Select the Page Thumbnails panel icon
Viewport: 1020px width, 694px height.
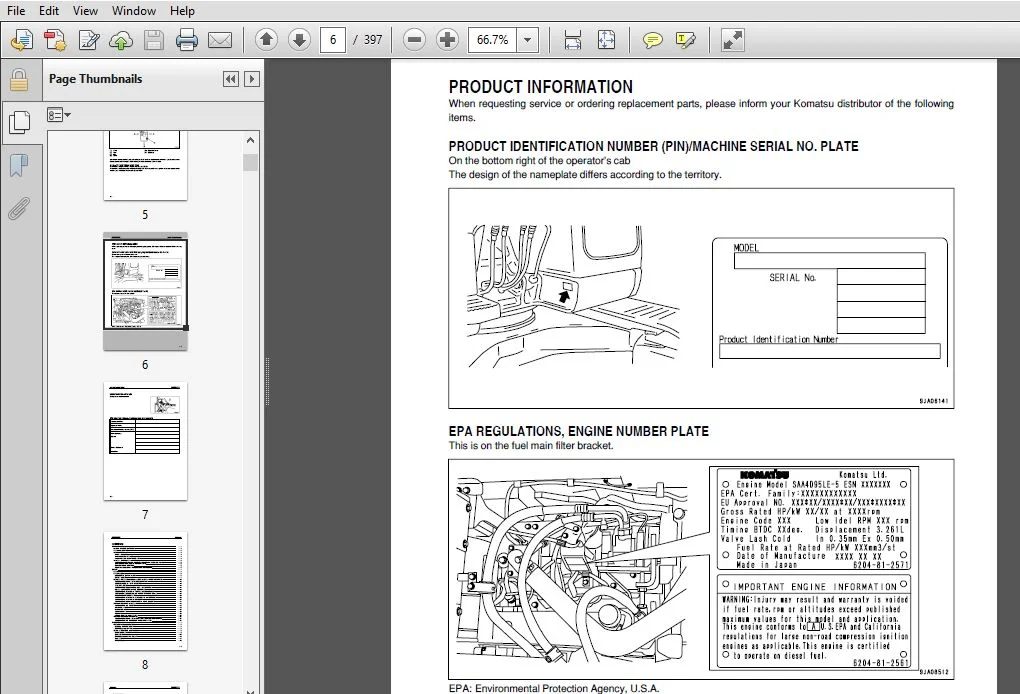point(19,122)
